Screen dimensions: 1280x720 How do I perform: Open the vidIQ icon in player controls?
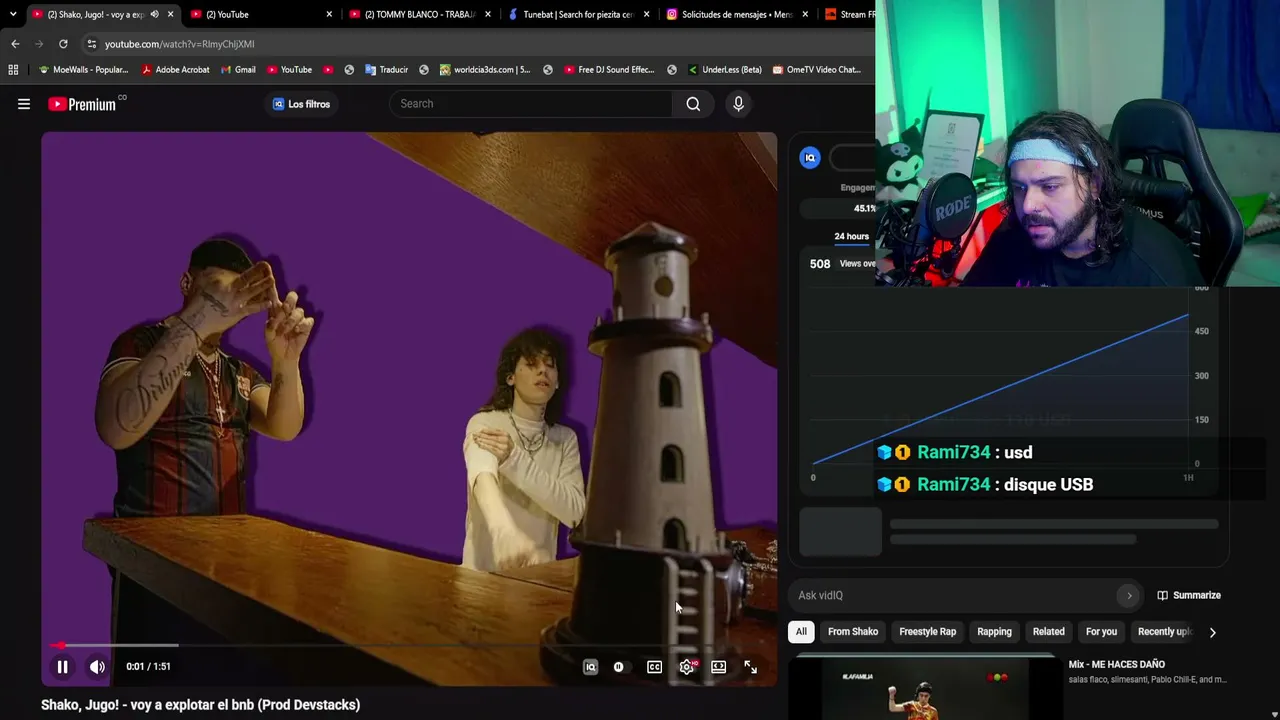pos(590,667)
